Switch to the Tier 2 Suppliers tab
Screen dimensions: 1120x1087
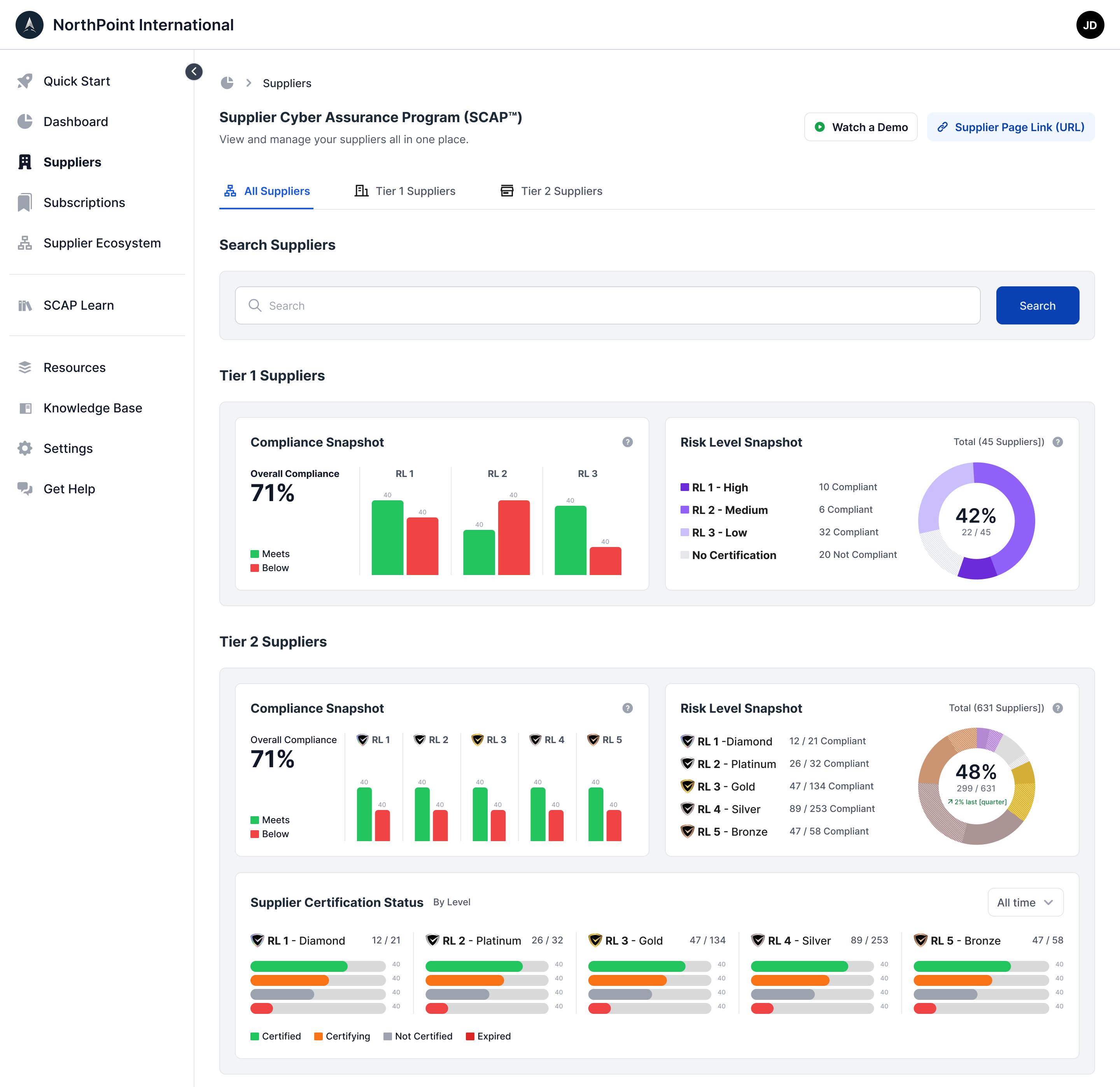point(551,191)
